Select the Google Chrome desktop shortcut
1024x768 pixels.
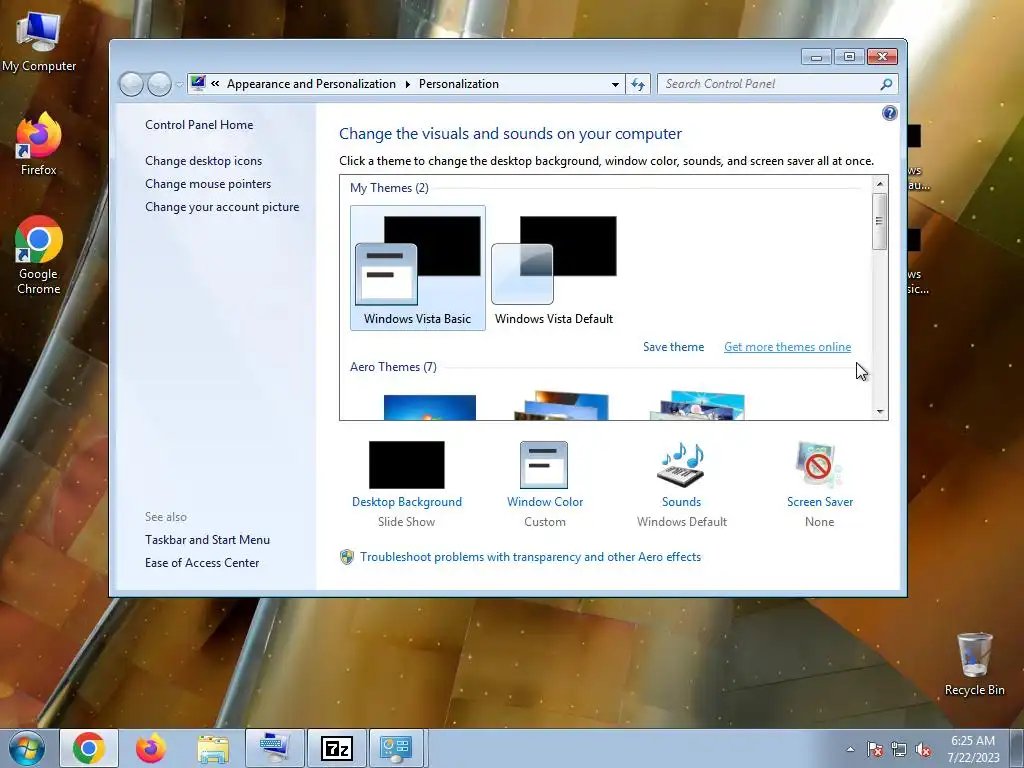38,255
